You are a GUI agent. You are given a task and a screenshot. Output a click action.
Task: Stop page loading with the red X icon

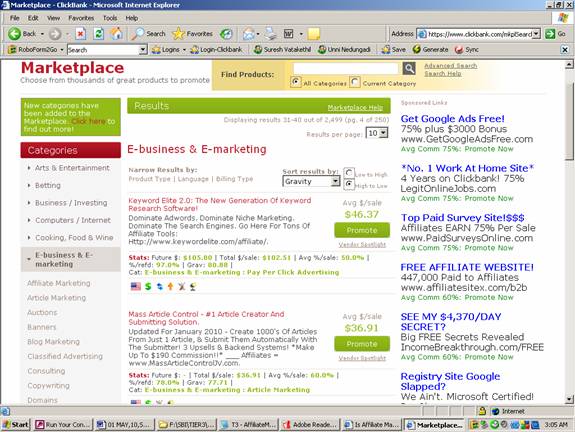(81, 34)
